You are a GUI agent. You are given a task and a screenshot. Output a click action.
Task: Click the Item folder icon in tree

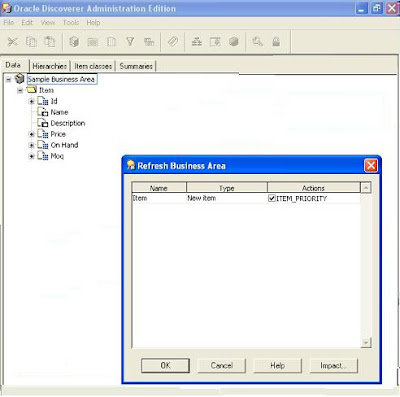click(32, 90)
